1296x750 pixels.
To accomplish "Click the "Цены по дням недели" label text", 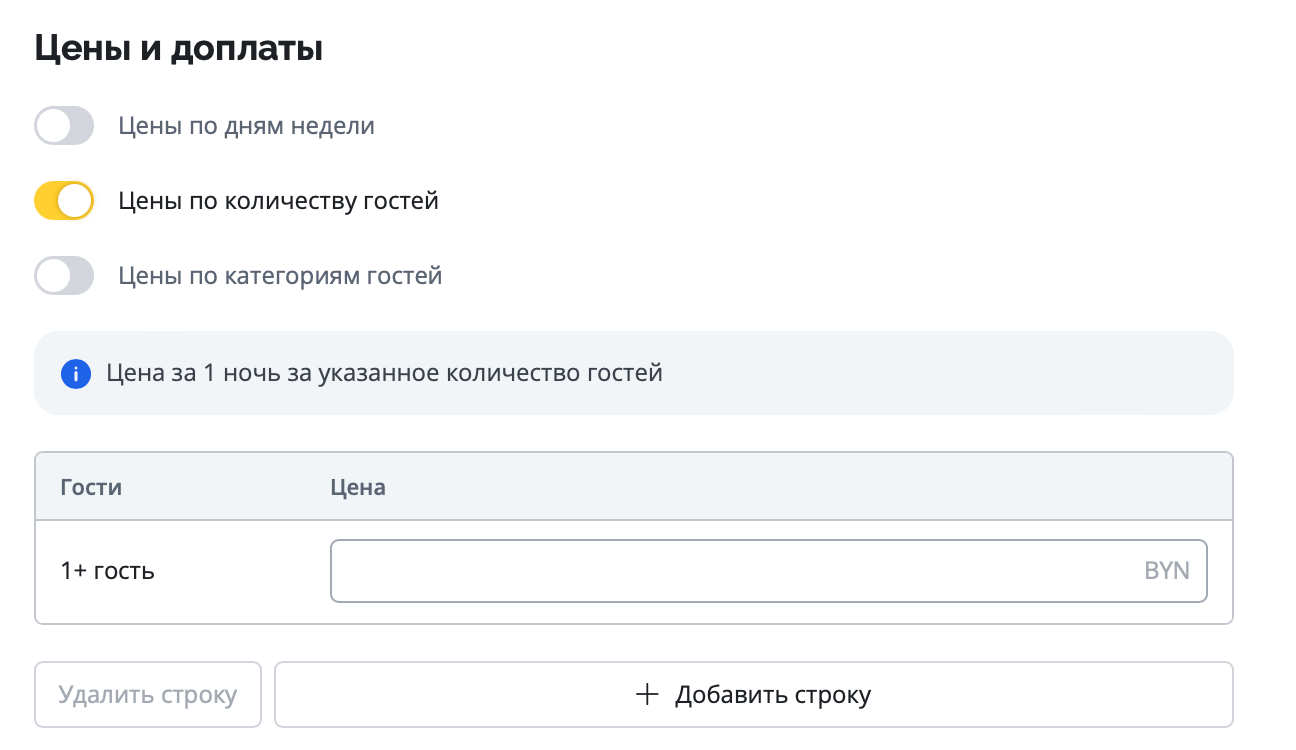I will coord(246,127).
